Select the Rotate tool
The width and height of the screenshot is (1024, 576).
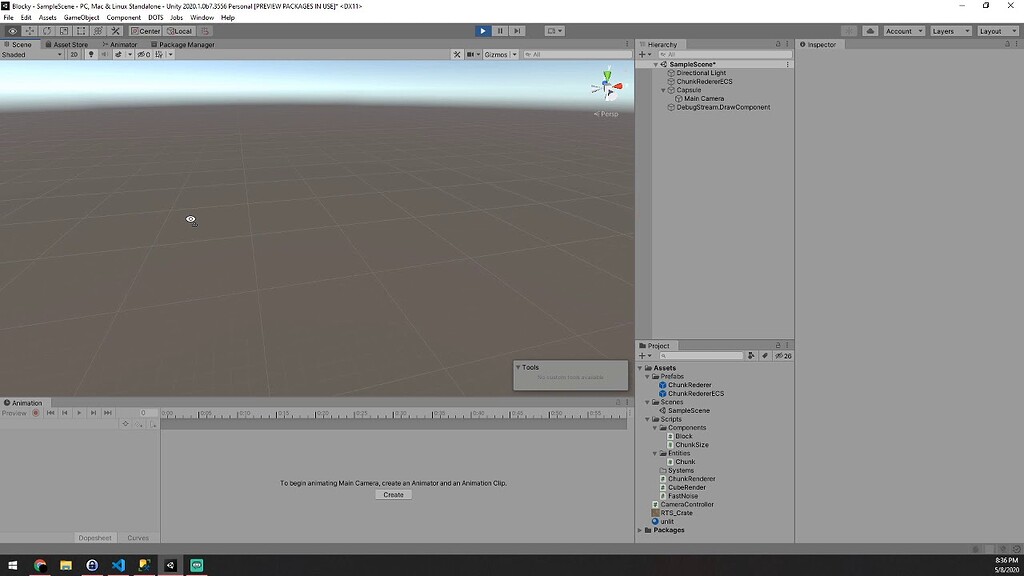pyautogui.click(x=46, y=31)
